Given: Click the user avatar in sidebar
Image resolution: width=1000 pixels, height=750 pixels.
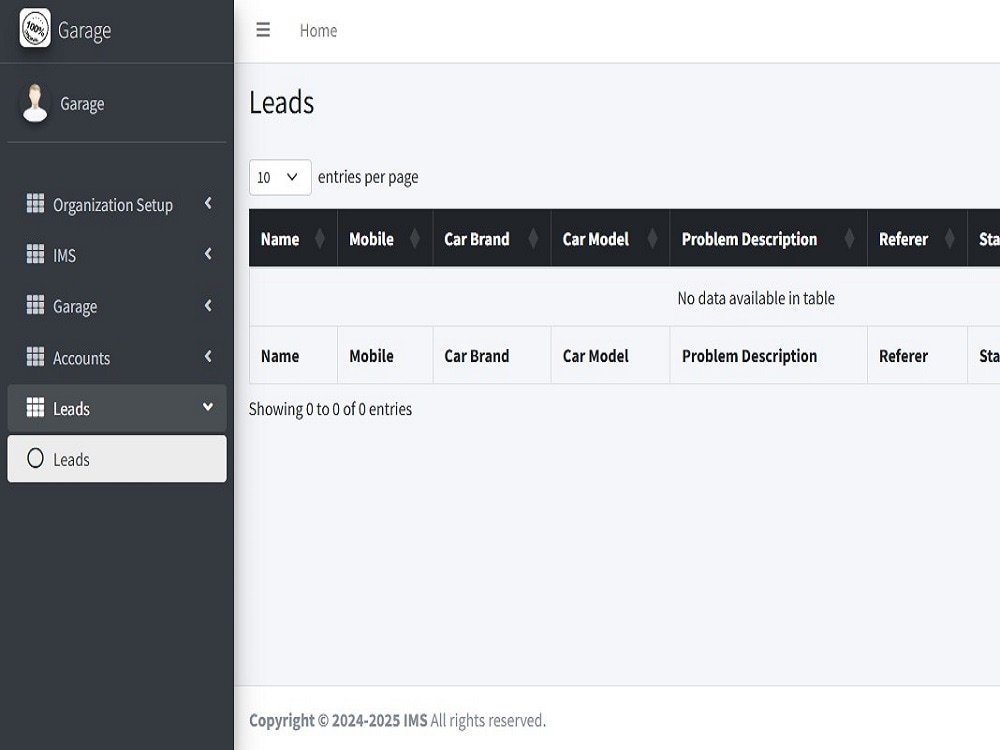Looking at the screenshot, I should pyautogui.click(x=35, y=103).
